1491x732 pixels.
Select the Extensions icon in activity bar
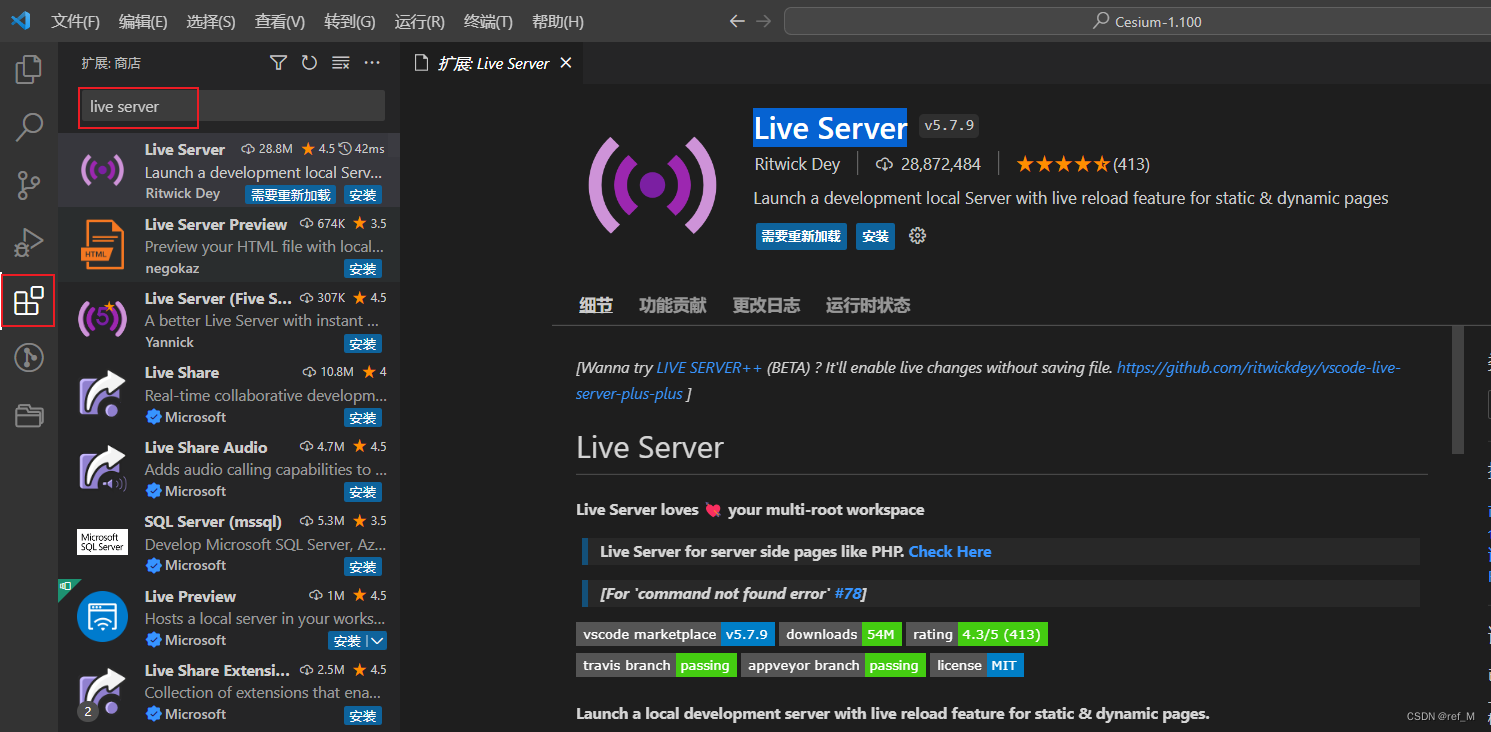click(x=28, y=300)
